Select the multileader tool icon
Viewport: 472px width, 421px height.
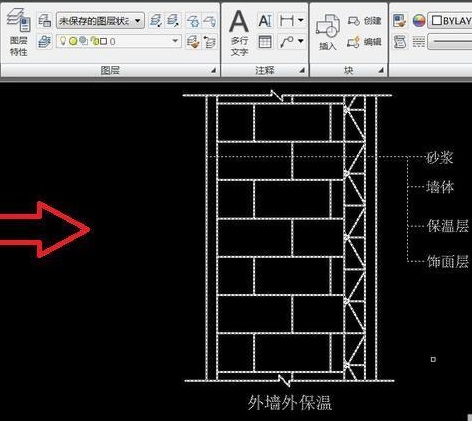(x=287, y=42)
